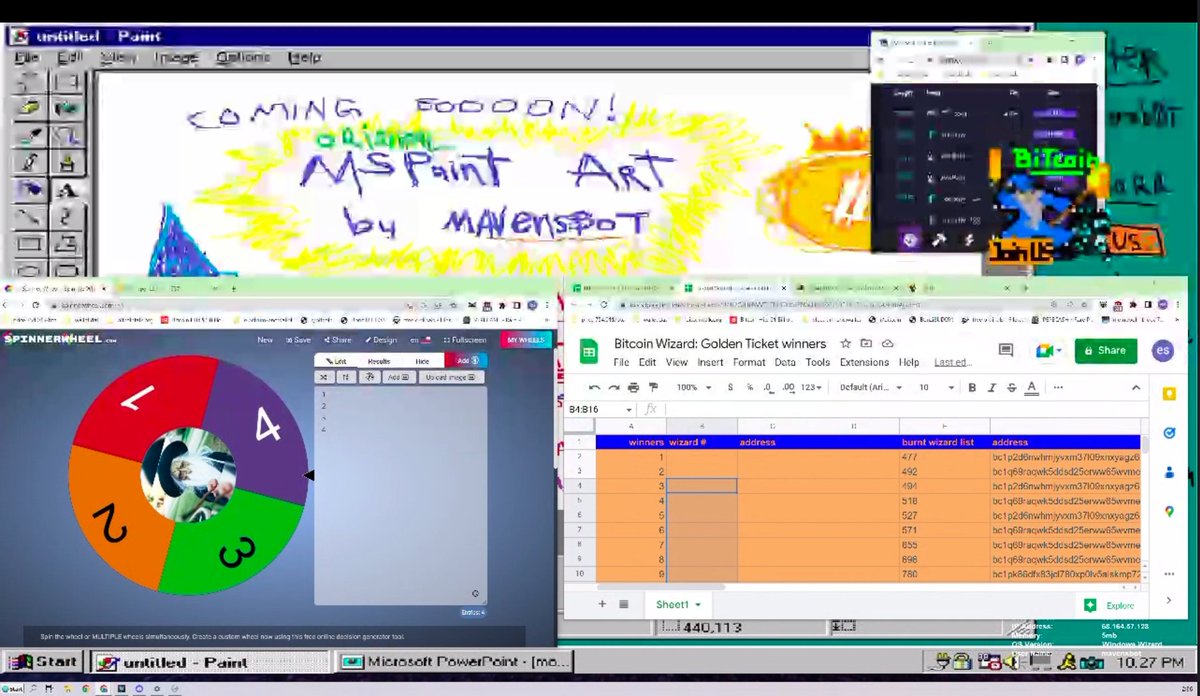Open the Last edit link in Sheets
The height and width of the screenshot is (696, 1200).
pos(951,362)
